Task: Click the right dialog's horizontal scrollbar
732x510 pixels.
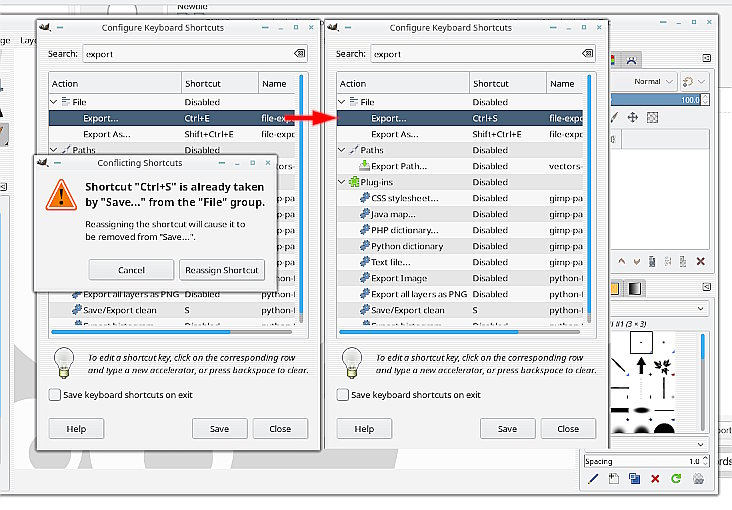Action: coord(459,332)
